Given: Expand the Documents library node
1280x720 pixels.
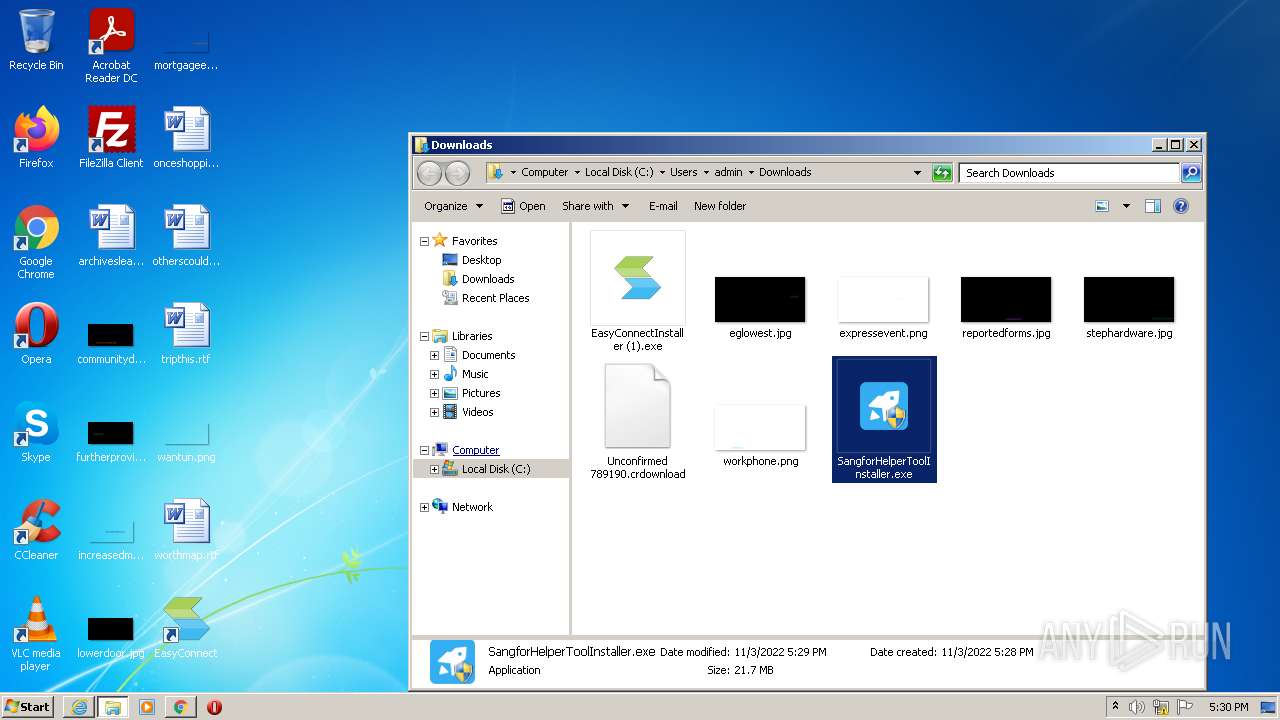Looking at the screenshot, I should tap(434, 355).
